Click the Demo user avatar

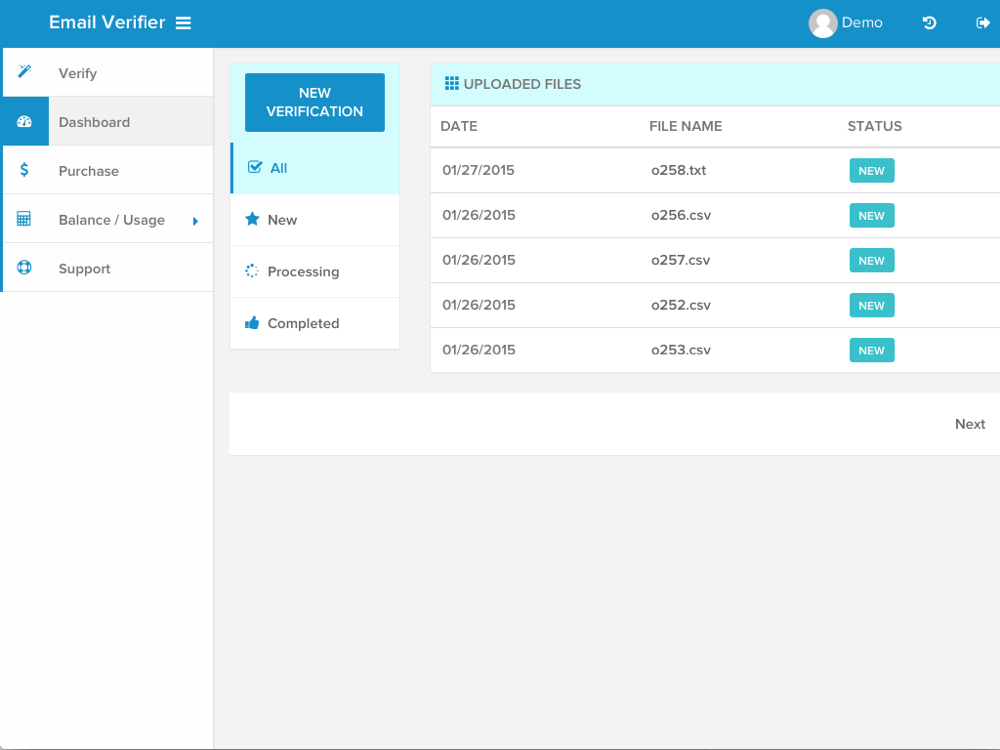point(823,24)
